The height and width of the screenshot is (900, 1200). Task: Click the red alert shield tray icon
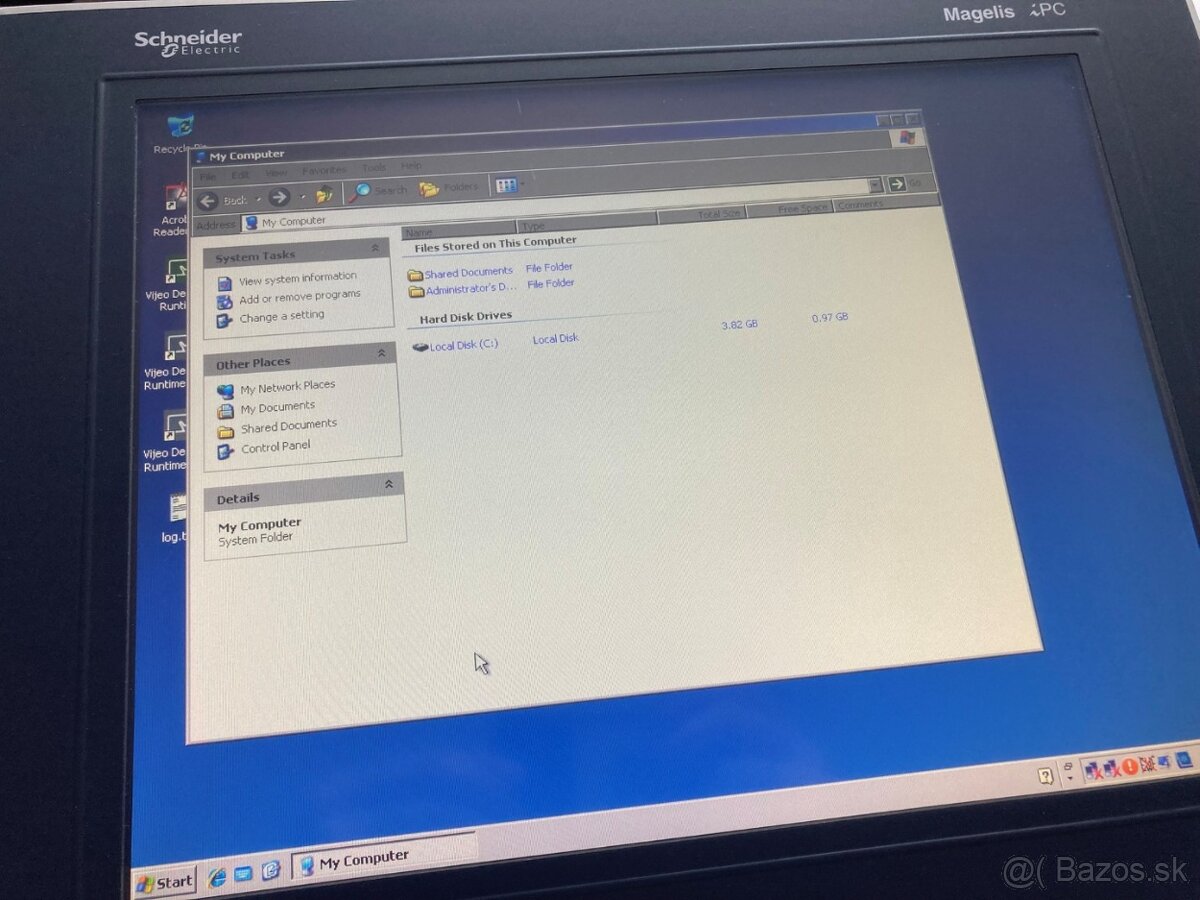pos(1130,766)
